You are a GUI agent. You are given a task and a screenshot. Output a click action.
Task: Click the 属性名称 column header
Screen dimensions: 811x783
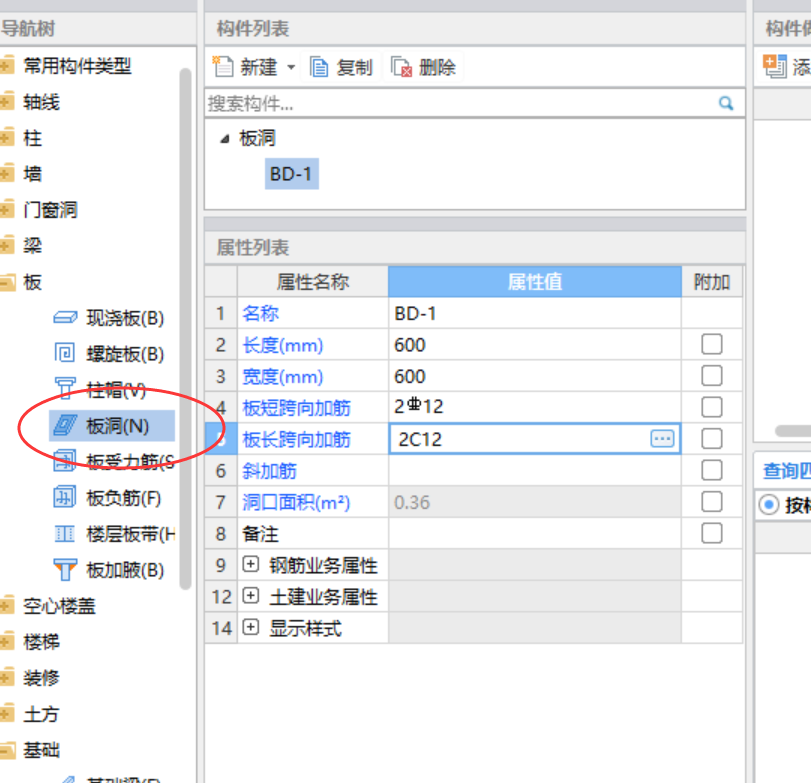pos(312,282)
